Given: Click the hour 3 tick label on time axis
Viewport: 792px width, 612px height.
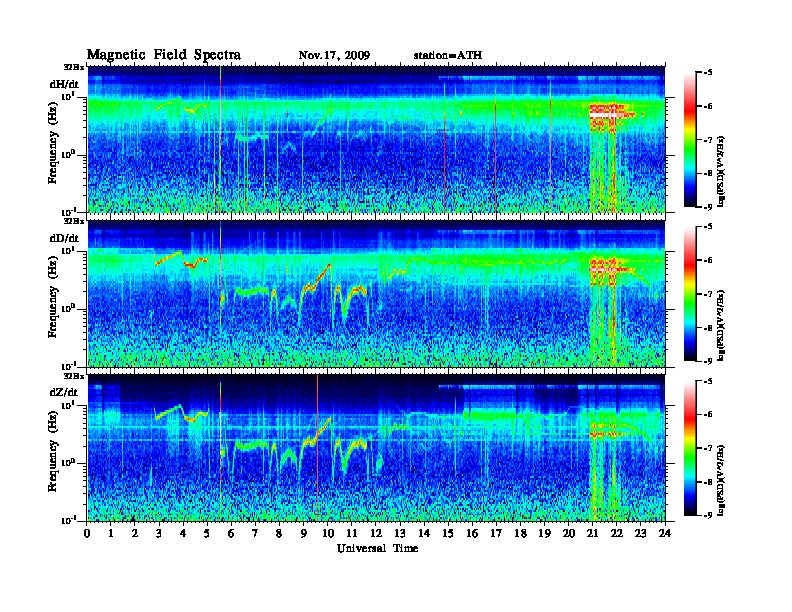Looking at the screenshot, I should click(159, 533).
